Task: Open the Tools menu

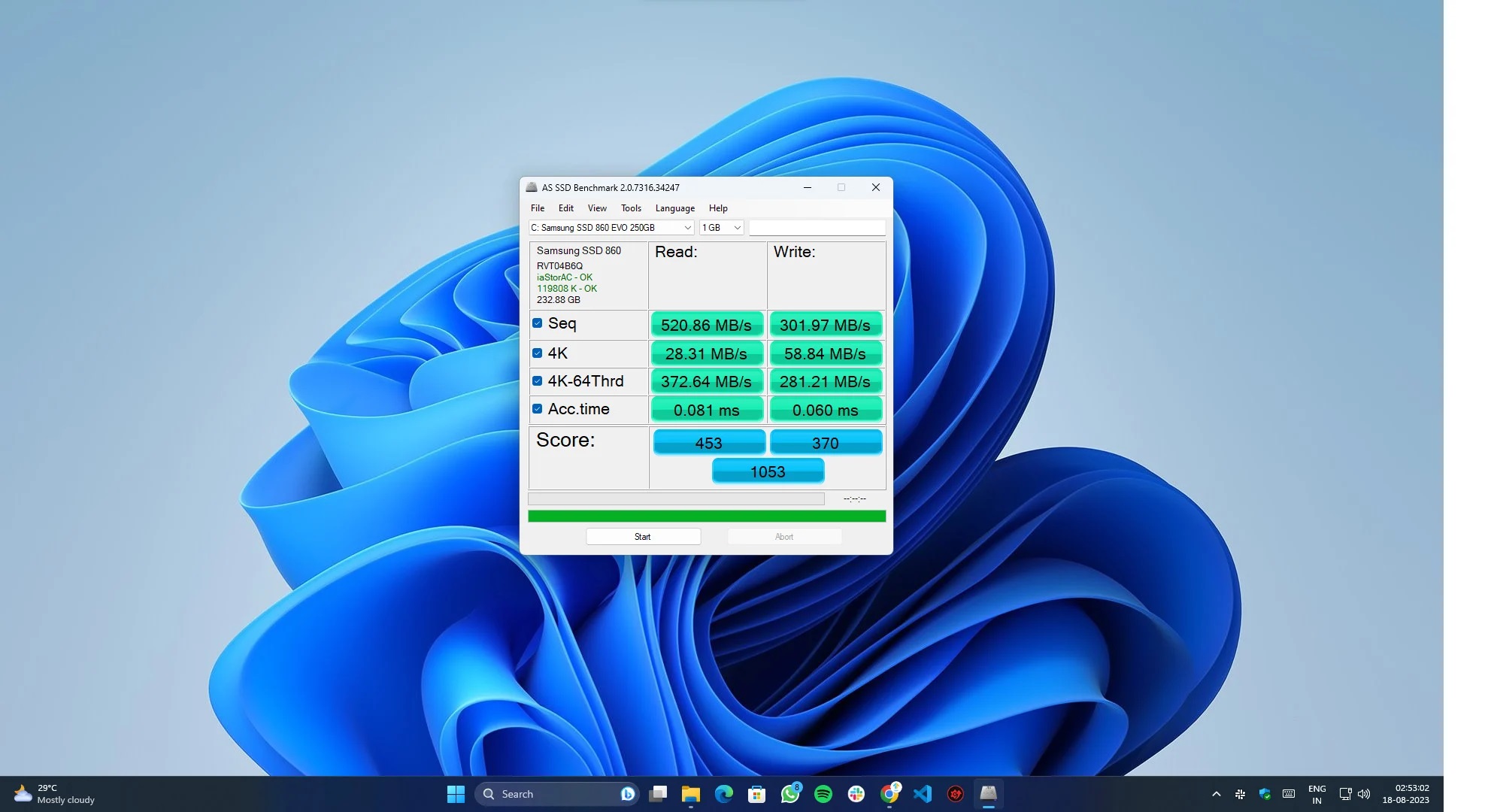Action: tap(631, 208)
